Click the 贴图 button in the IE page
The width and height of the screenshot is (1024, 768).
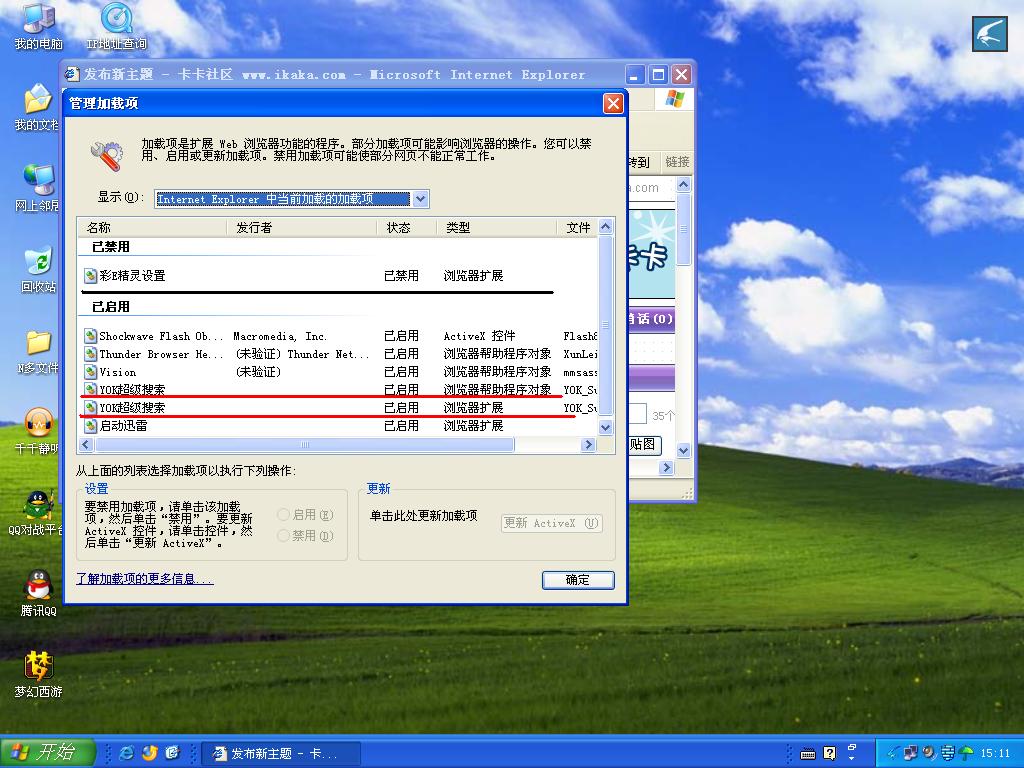(643, 445)
